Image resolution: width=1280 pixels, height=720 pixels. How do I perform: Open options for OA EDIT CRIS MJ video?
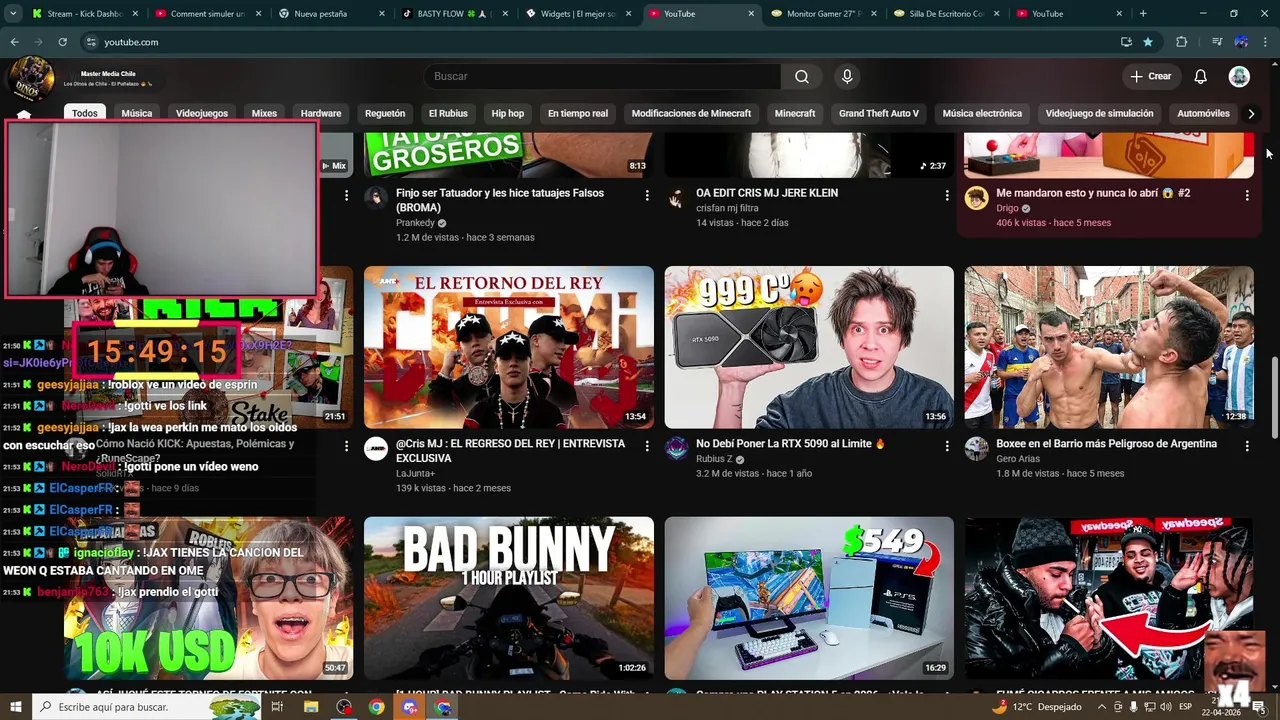tap(947, 196)
